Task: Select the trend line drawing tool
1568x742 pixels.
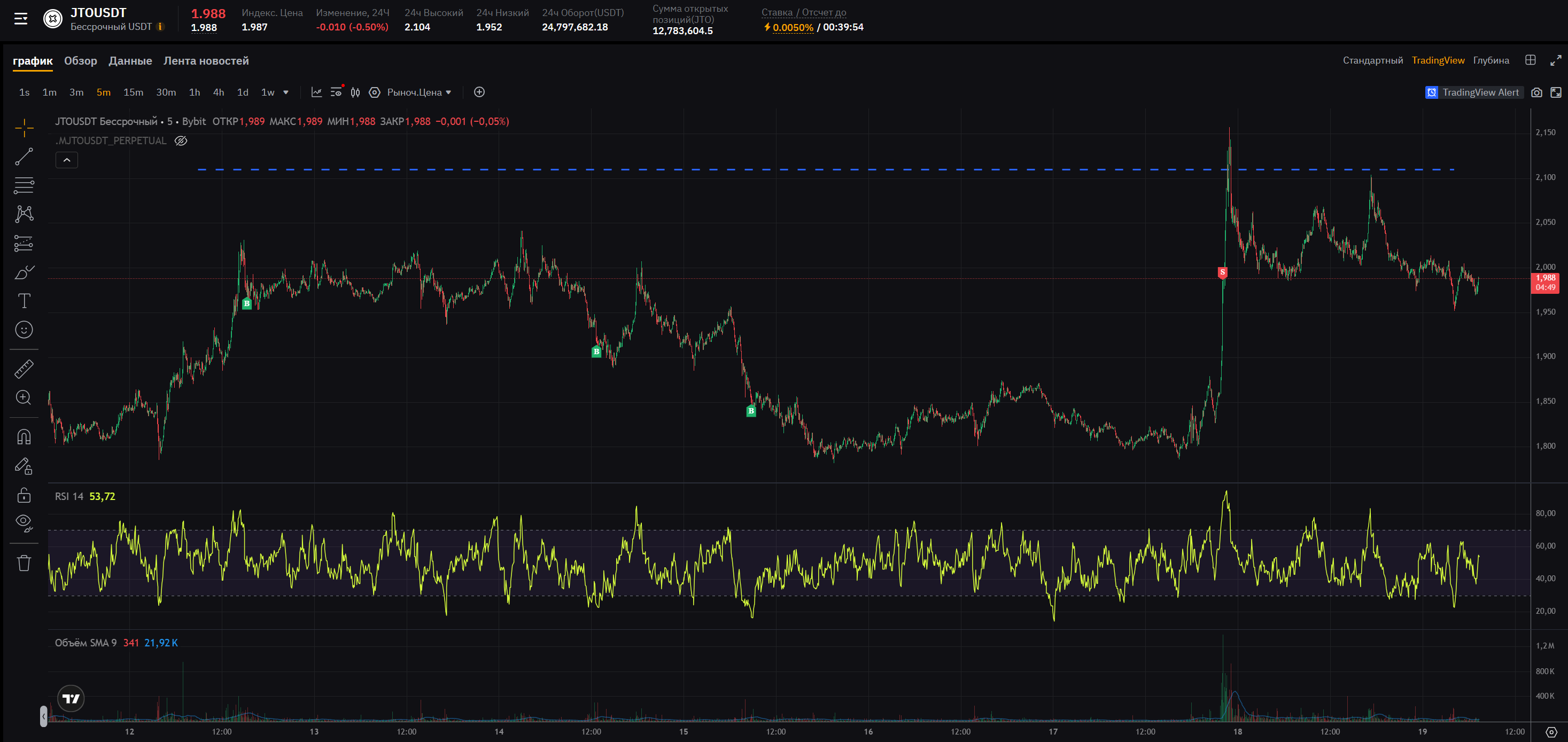Action: (x=24, y=157)
